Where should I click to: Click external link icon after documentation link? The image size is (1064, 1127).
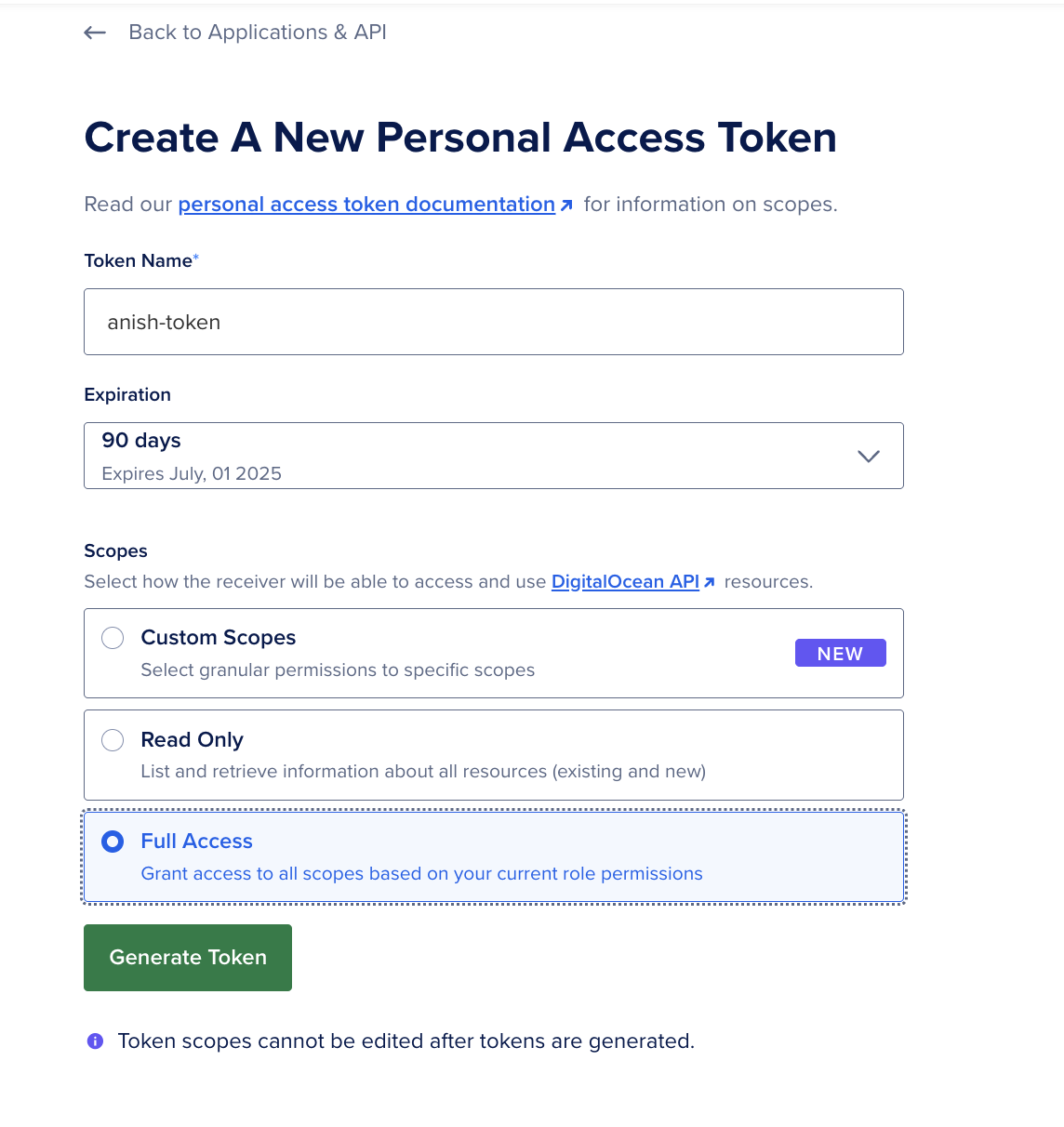566,206
